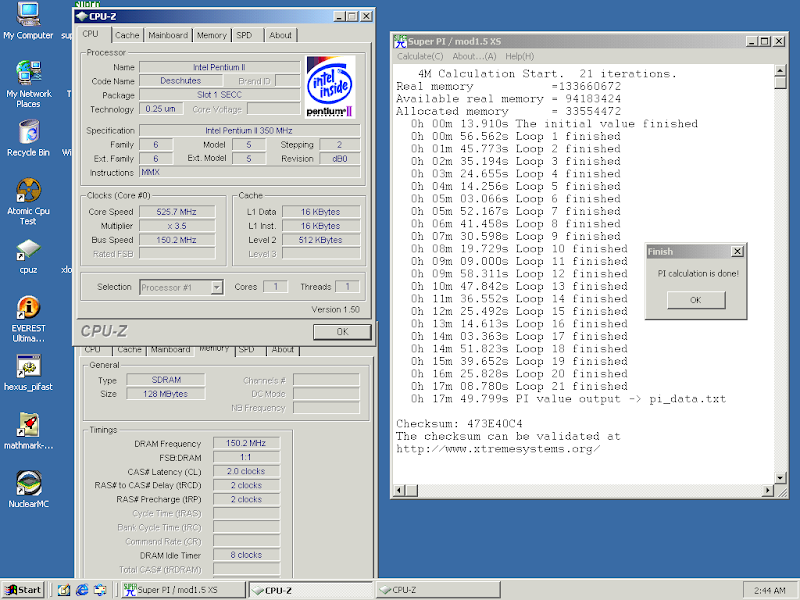Click the Super PI horizontal scrollbar right arrow
The width and height of the screenshot is (800, 600).
point(768,490)
